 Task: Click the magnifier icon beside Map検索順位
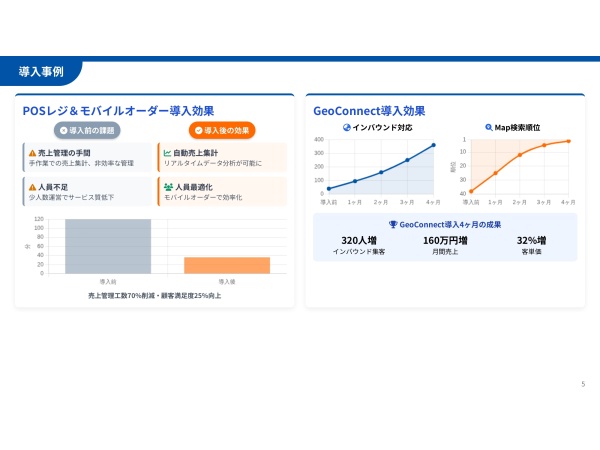click(489, 127)
